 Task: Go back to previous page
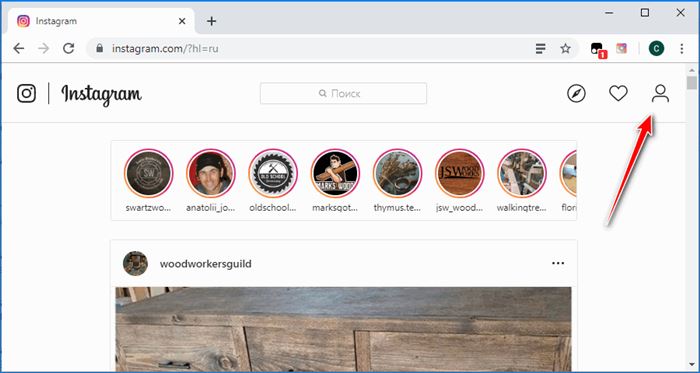[x=19, y=48]
